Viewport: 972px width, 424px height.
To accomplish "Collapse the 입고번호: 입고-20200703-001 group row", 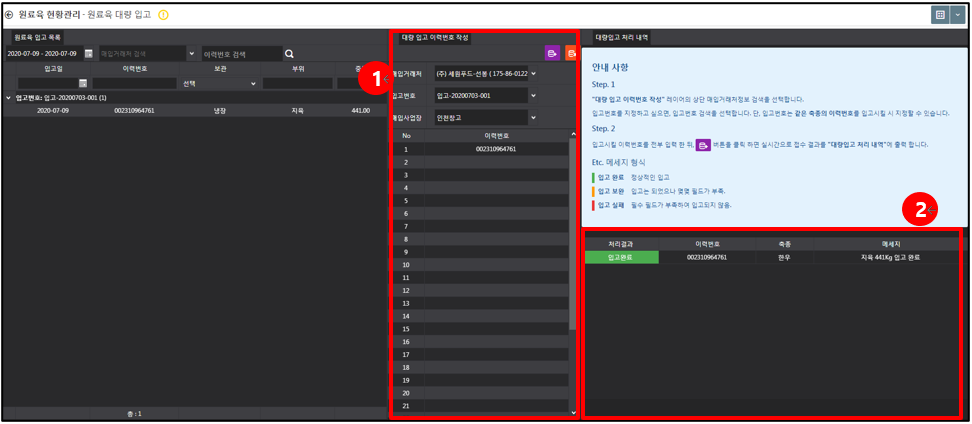I will (x=8, y=98).
